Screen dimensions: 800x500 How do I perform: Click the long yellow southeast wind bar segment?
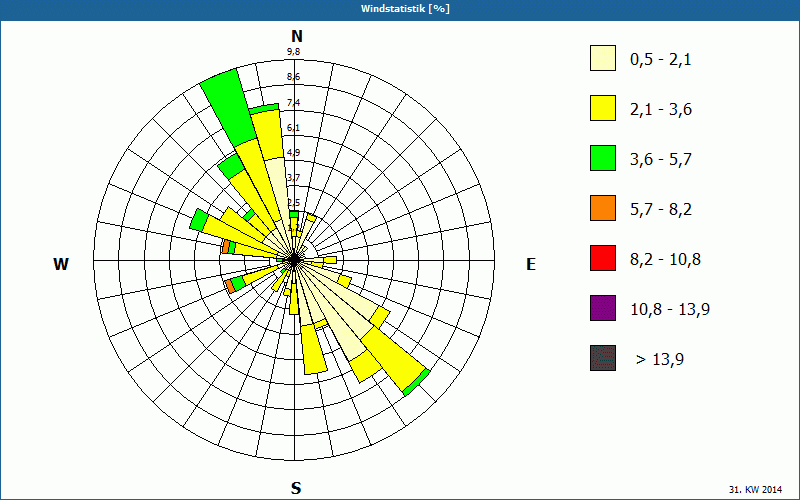(x=394, y=357)
